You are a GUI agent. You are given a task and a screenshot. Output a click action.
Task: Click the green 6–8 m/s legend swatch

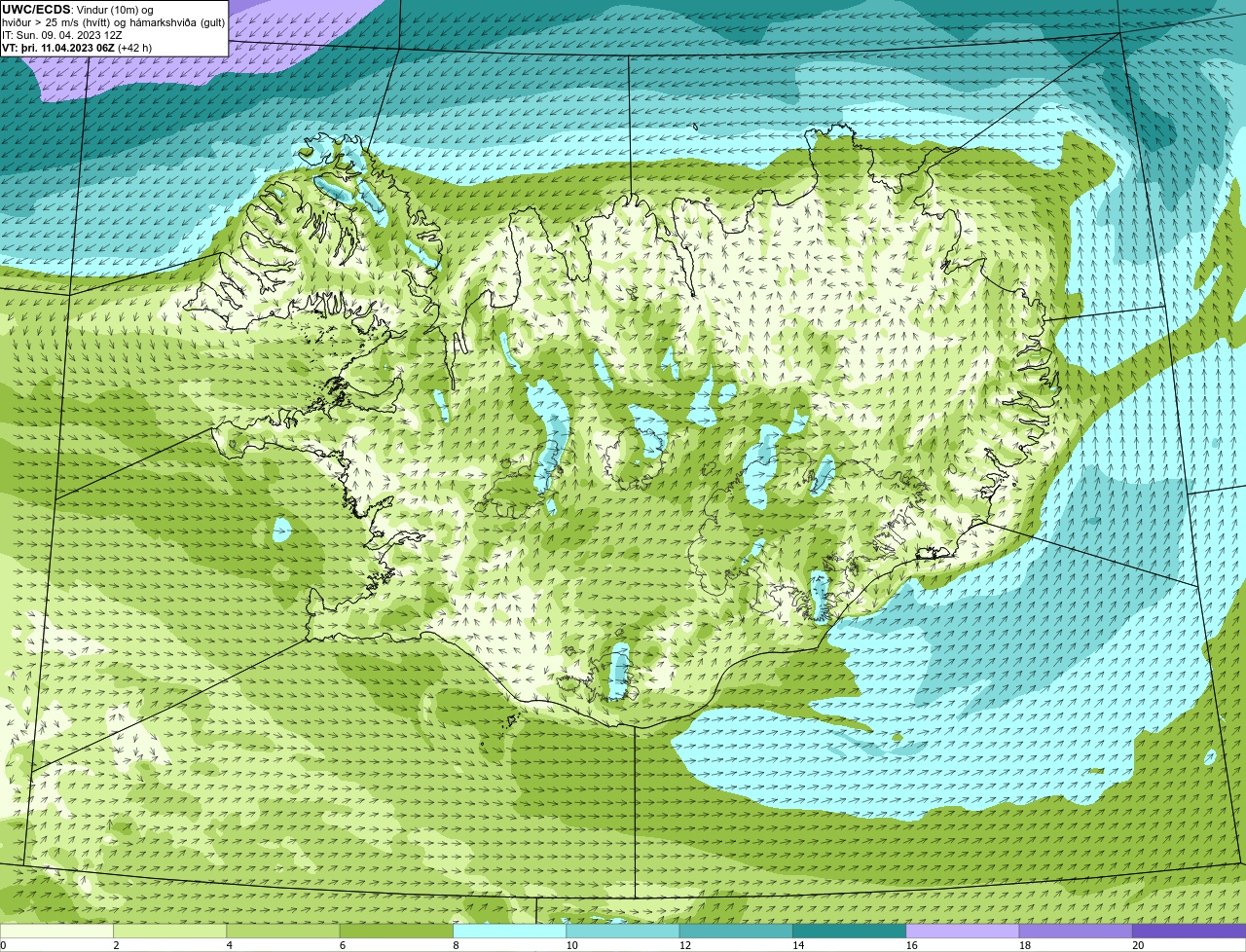pos(396,932)
